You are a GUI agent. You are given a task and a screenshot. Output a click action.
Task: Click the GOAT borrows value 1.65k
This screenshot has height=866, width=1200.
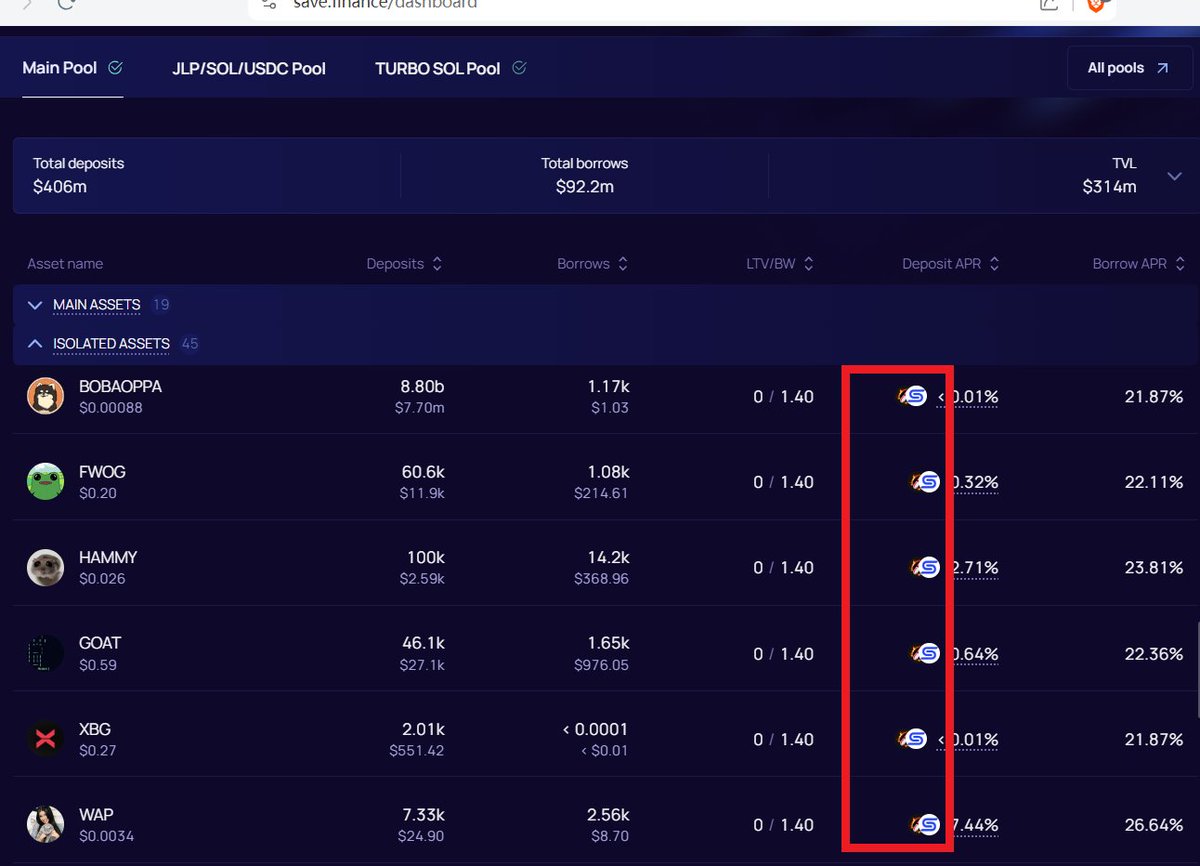pos(607,643)
